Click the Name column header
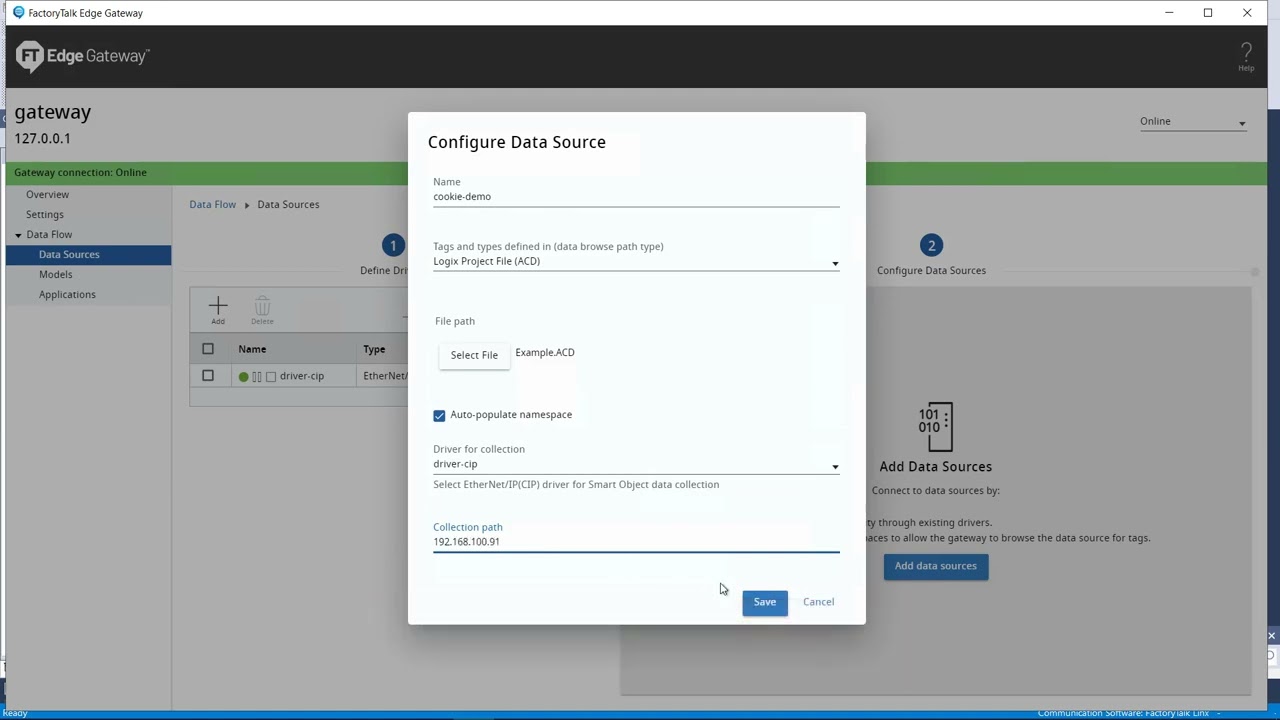This screenshot has height=720, width=1280. [x=252, y=349]
